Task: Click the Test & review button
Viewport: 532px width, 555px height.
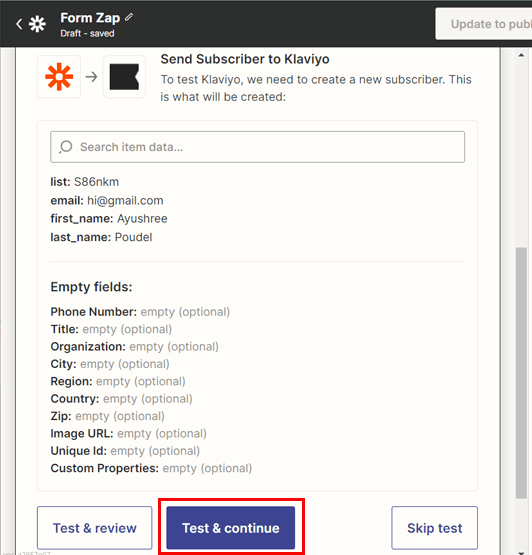Action: pyautogui.click(x=95, y=528)
